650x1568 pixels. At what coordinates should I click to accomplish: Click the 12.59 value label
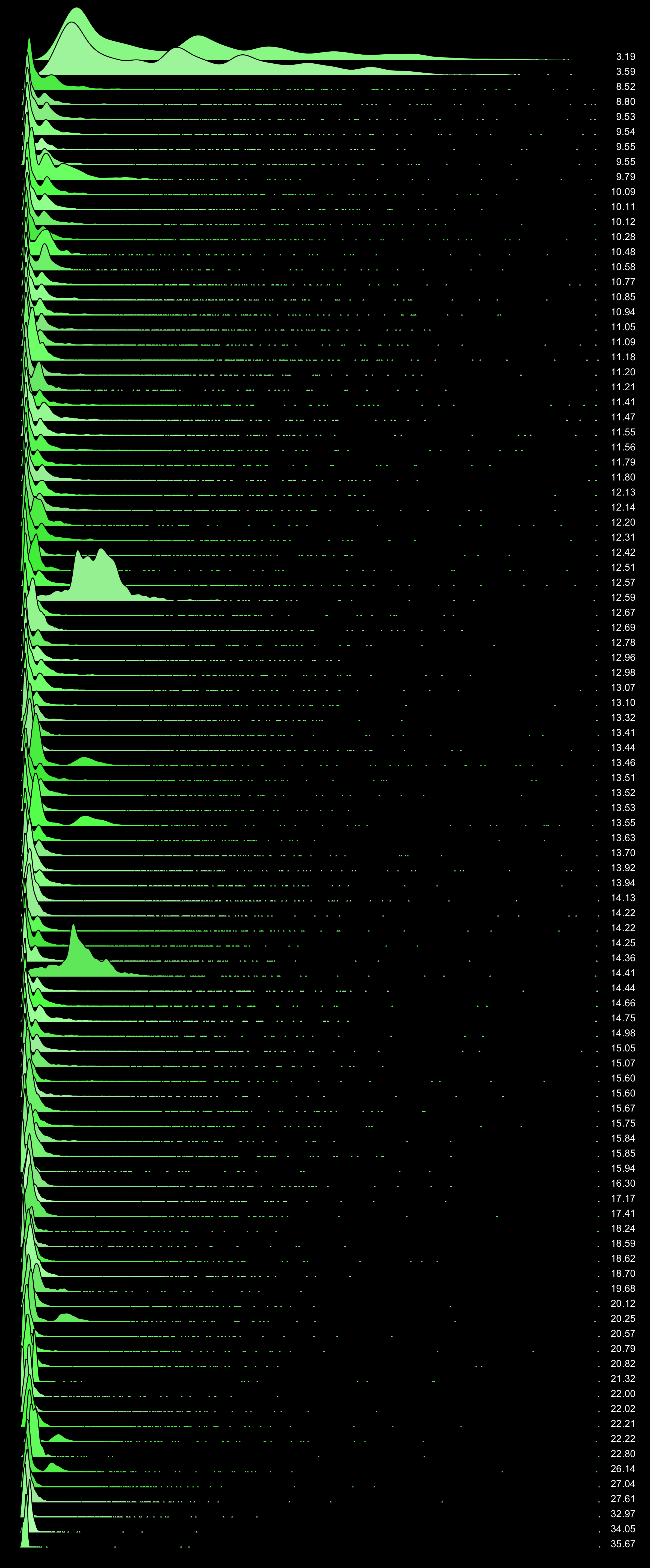[x=623, y=598]
